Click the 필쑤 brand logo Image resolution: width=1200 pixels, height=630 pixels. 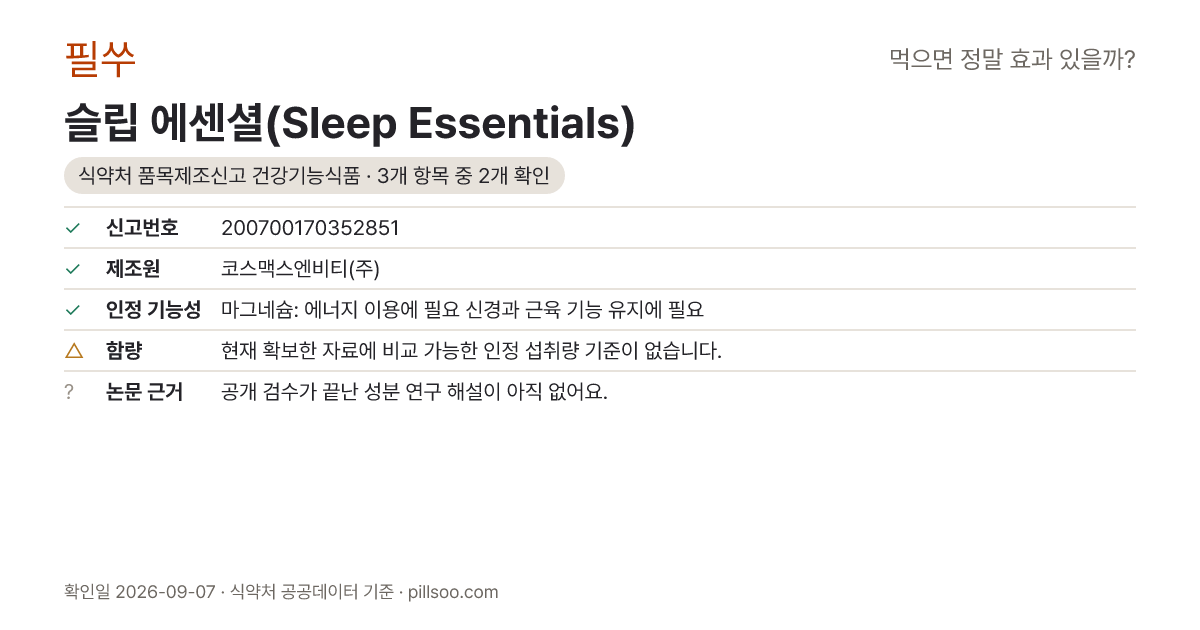pos(100,59)
